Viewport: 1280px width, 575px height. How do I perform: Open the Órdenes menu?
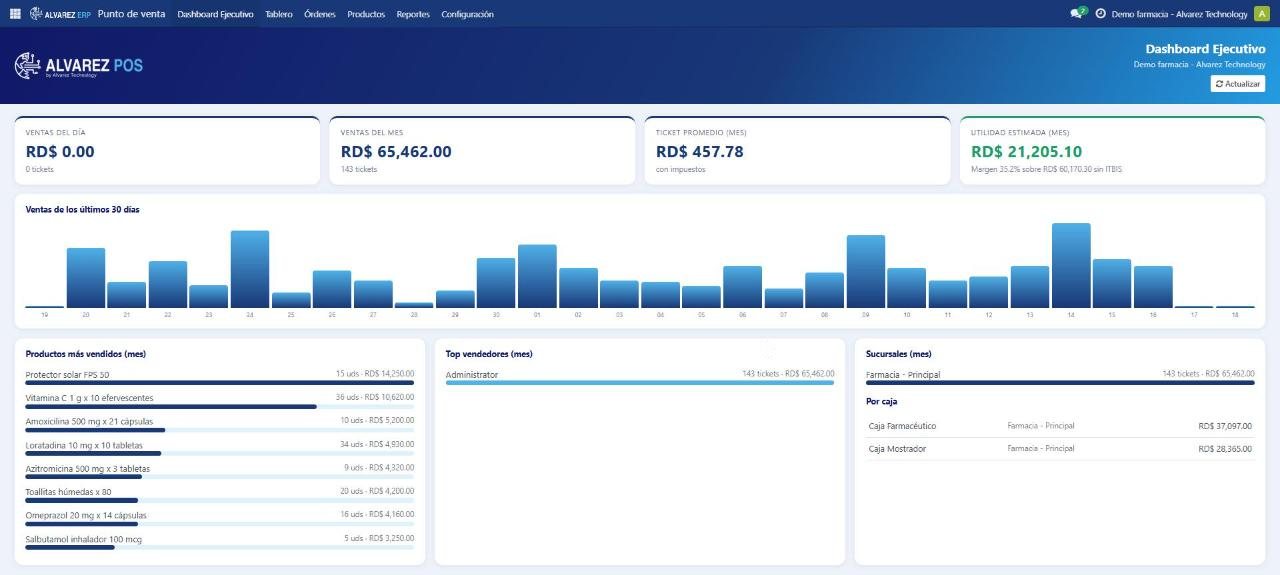[320, 14]
